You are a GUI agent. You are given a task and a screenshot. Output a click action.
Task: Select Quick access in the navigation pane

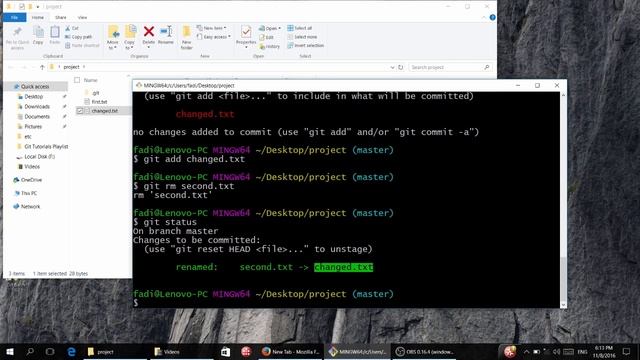click(x=35, y=87)
